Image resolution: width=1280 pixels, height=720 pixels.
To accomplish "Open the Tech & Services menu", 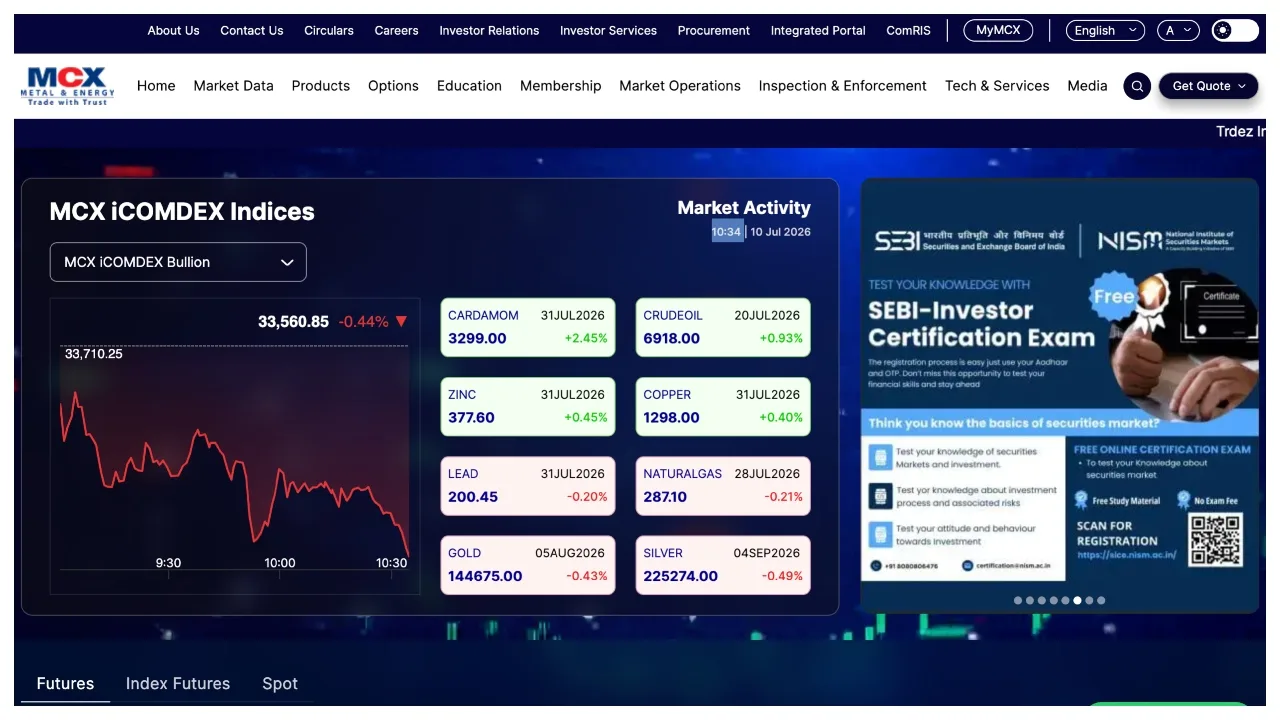I will pyautogui.click(x=997, y=86).
